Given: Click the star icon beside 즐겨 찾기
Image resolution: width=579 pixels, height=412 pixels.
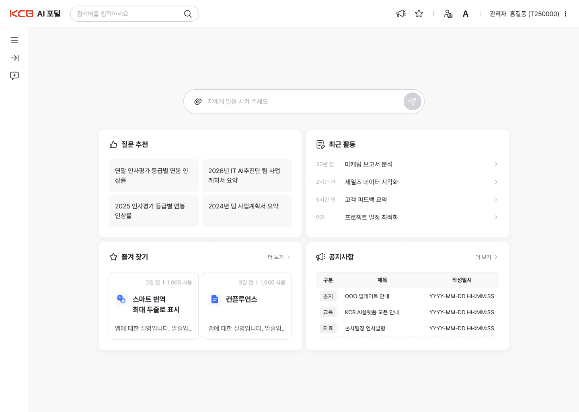Looking at the screenshot, I should click(113, 257).
